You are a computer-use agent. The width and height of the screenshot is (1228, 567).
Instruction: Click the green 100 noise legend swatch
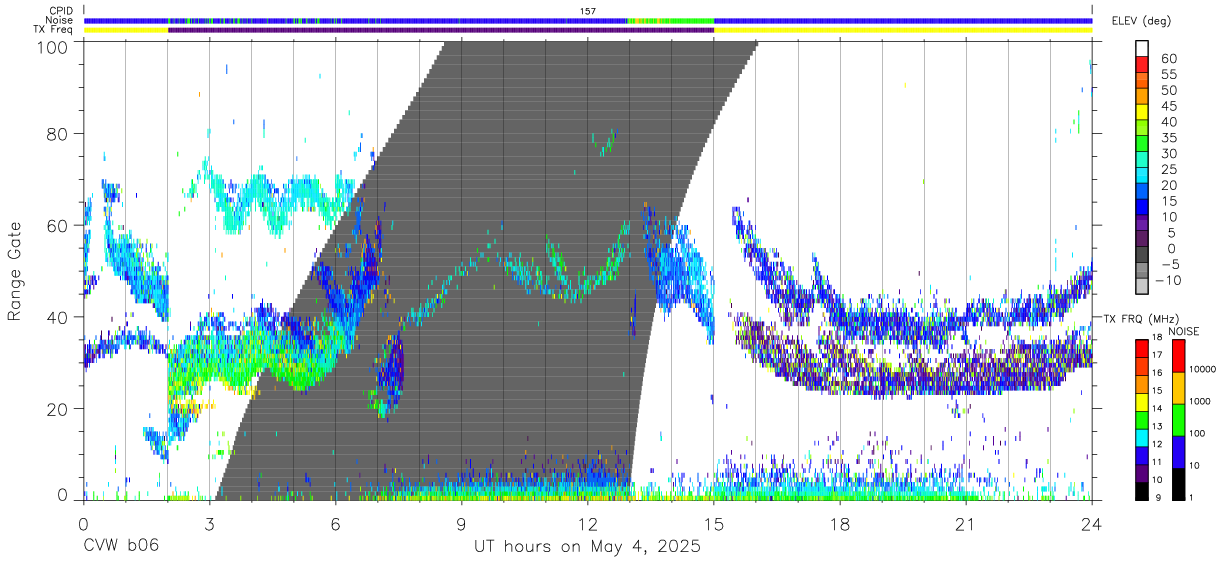[x=1177, y=419]
